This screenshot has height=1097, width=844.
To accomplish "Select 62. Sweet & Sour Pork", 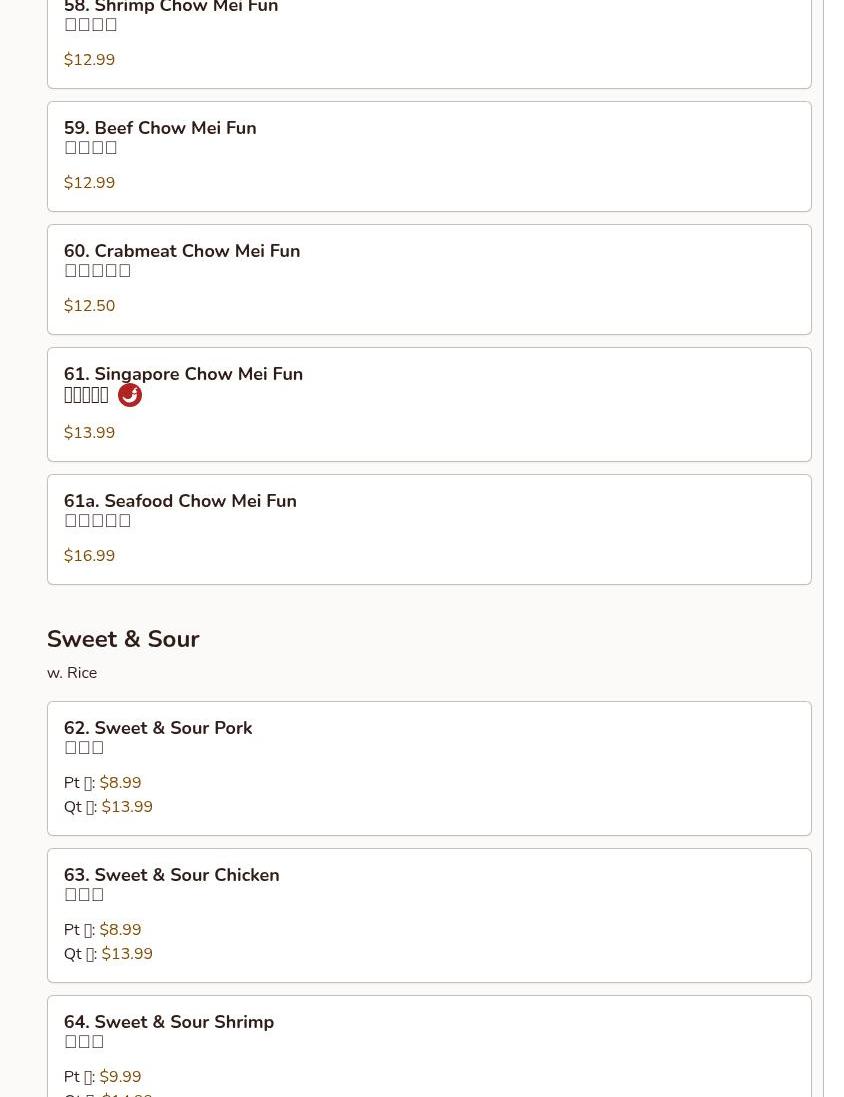I will click(x=158, y=728).
